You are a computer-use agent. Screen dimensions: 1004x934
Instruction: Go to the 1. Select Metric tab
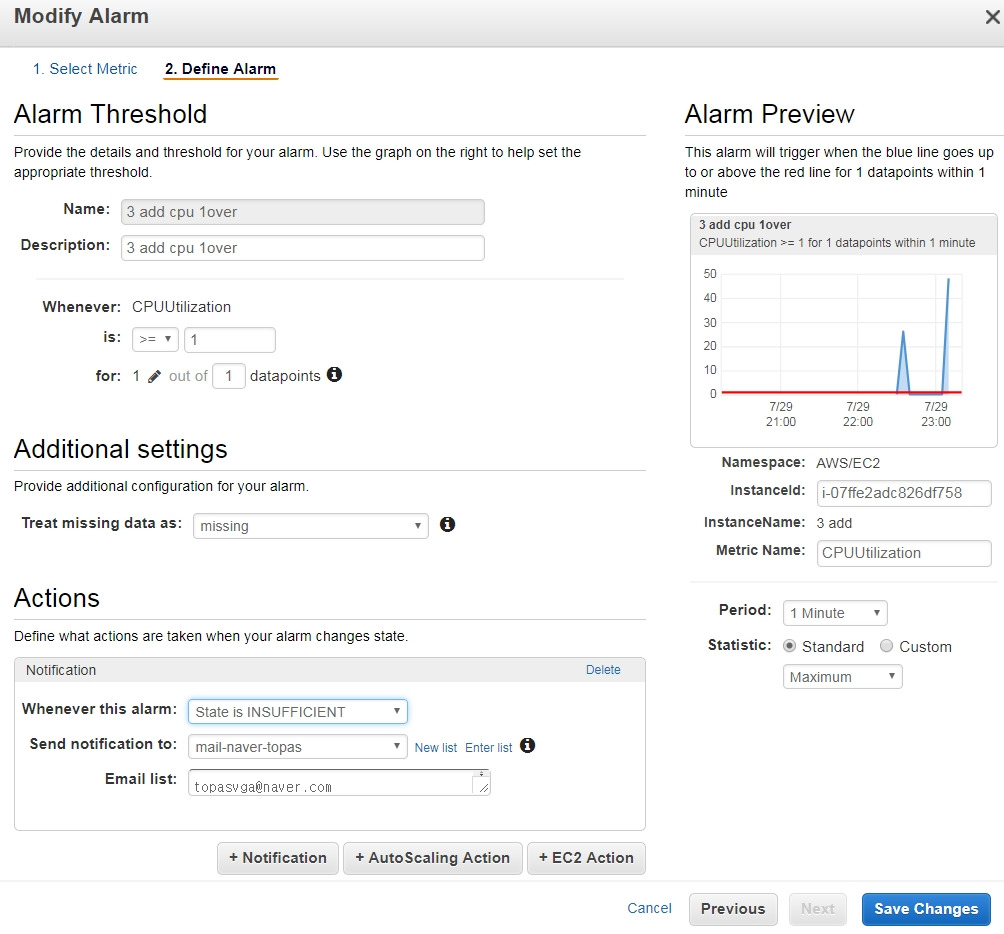tap(85, 69)
